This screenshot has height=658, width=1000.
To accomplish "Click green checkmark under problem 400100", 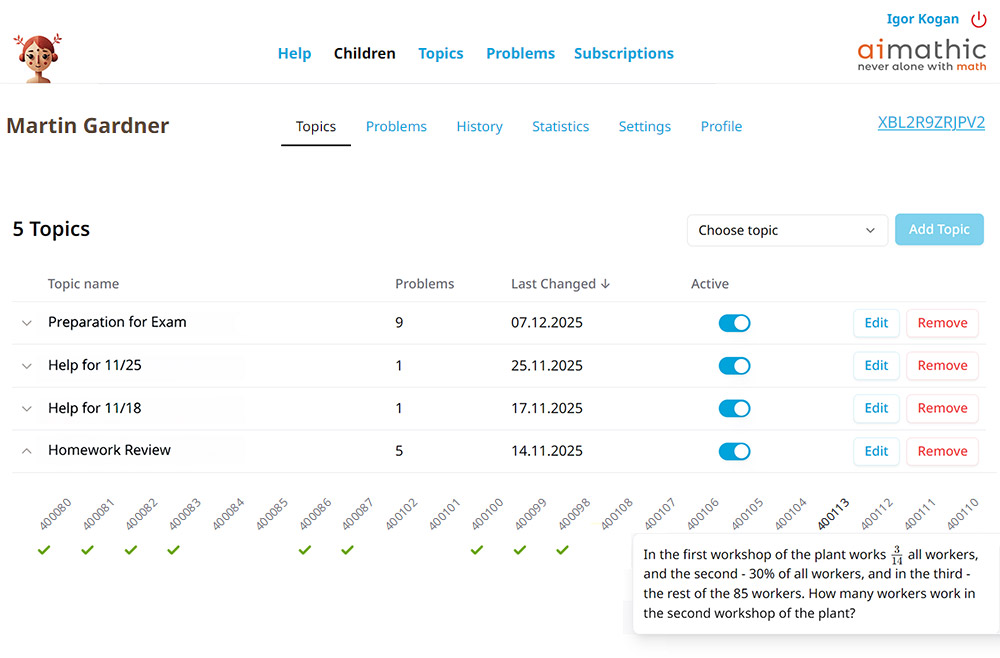I will point(477,550).
